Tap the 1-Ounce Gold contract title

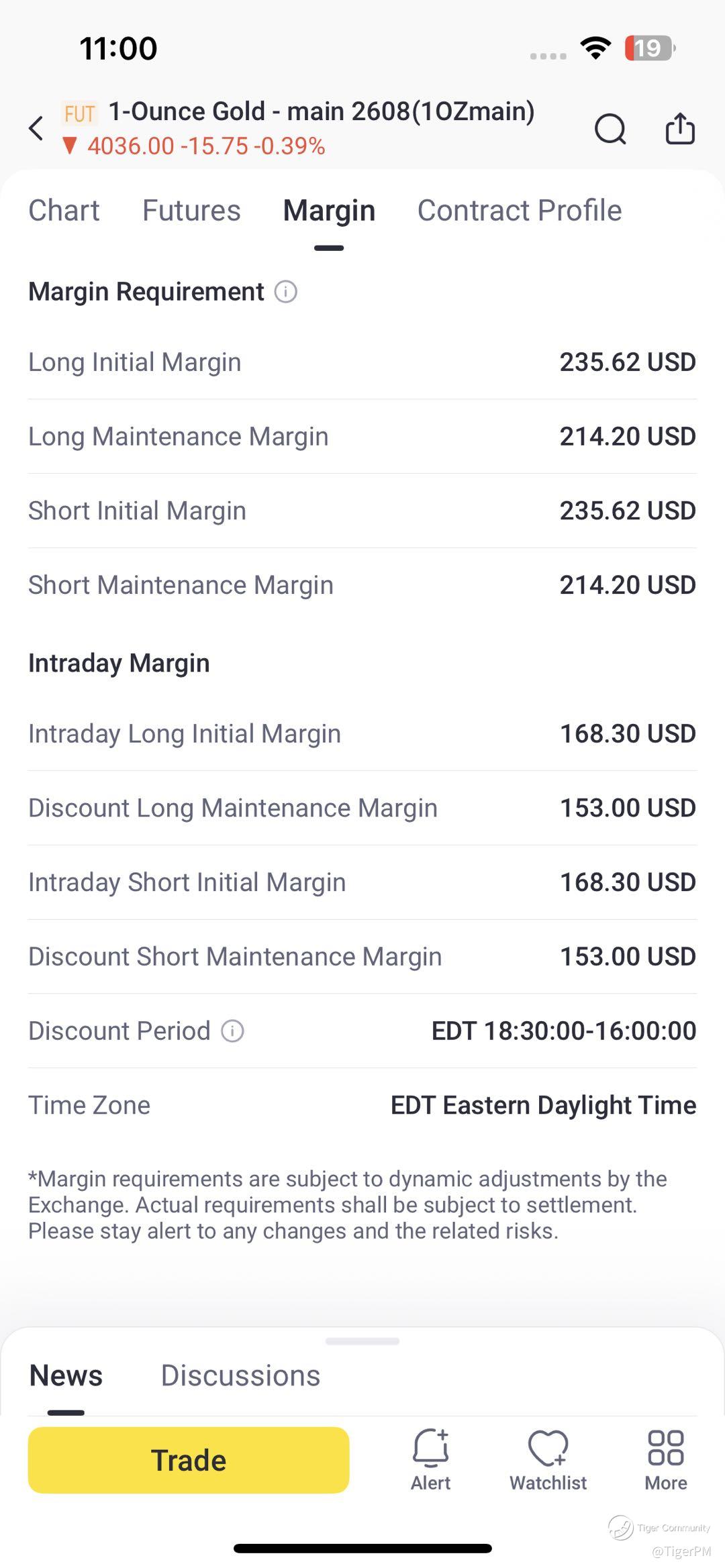[x=322, y=111]
